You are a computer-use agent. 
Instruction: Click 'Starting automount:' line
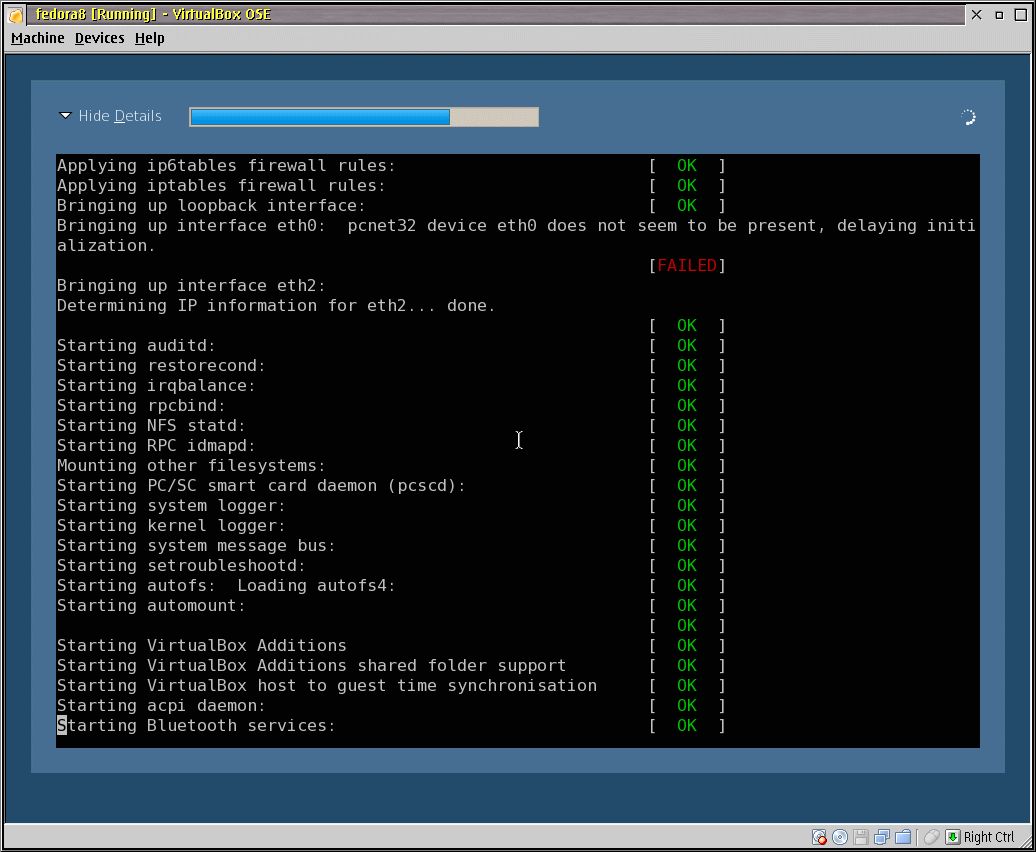pos(151,606)
